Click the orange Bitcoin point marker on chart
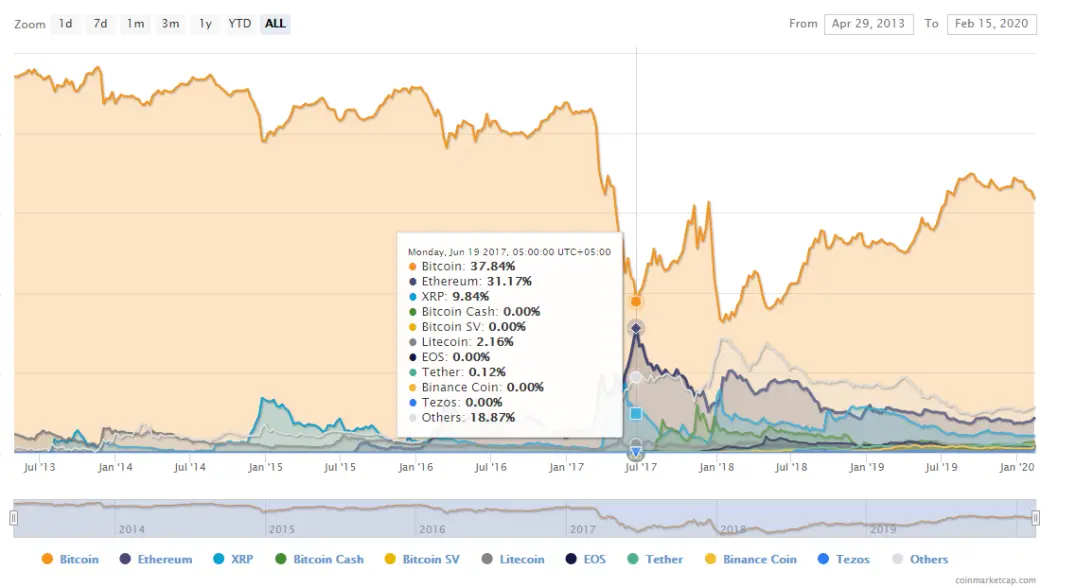1076x587 pixels. [x=636, y=301]
